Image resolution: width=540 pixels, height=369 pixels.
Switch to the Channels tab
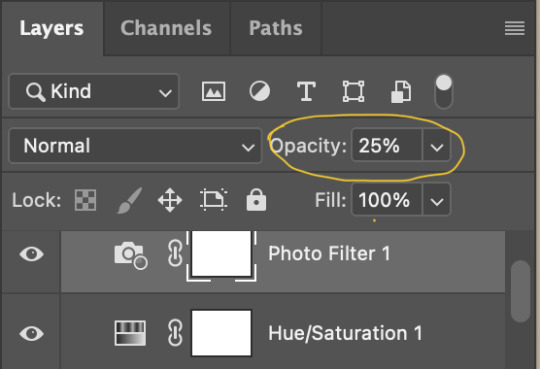(166, 28)
